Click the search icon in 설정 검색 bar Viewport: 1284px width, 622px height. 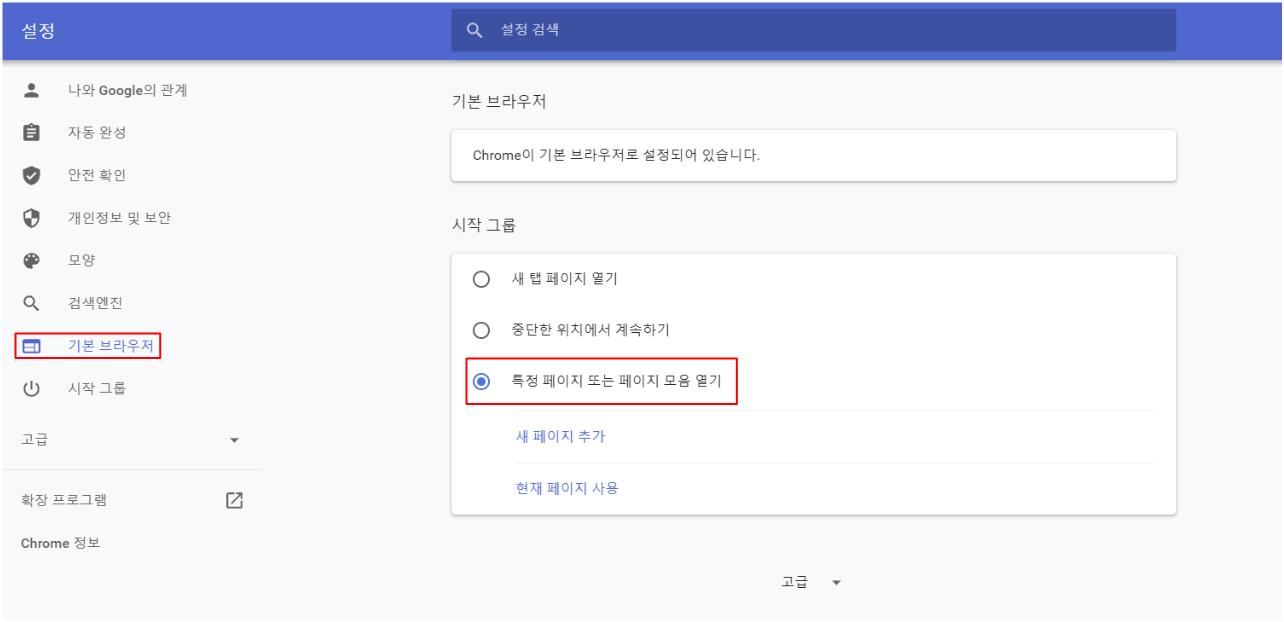476,30
